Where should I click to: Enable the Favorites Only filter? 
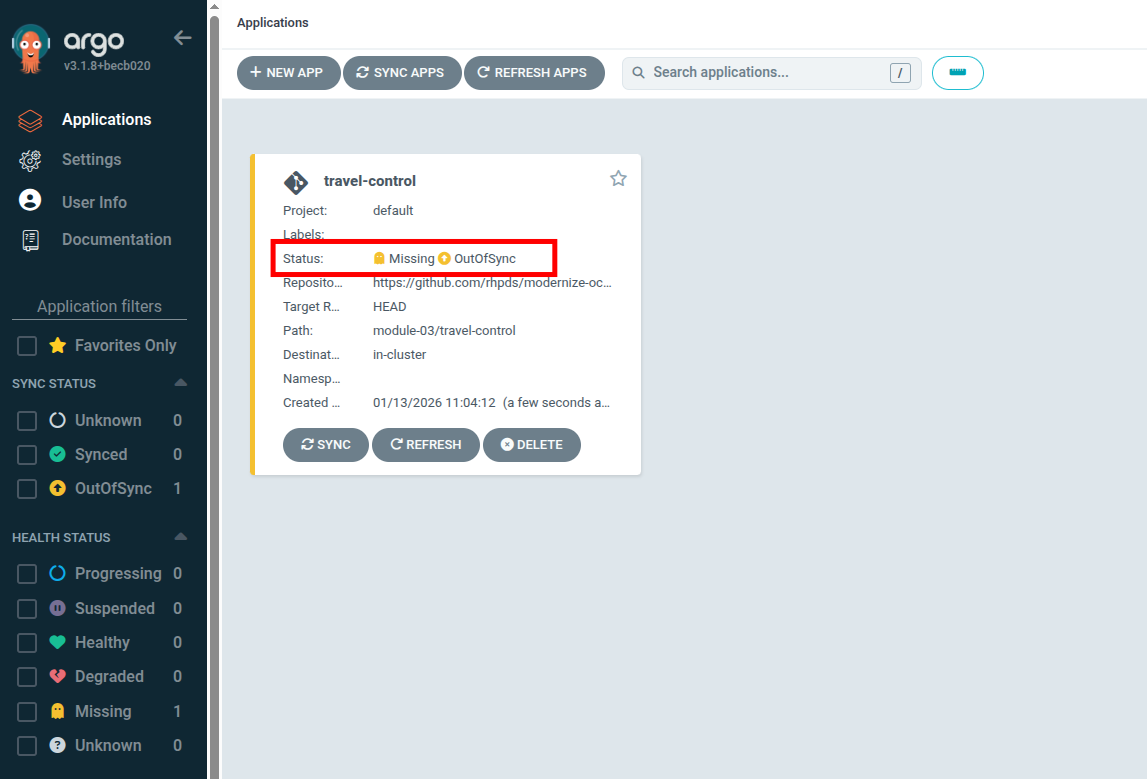pyautogui.click(x=27, y=345)
